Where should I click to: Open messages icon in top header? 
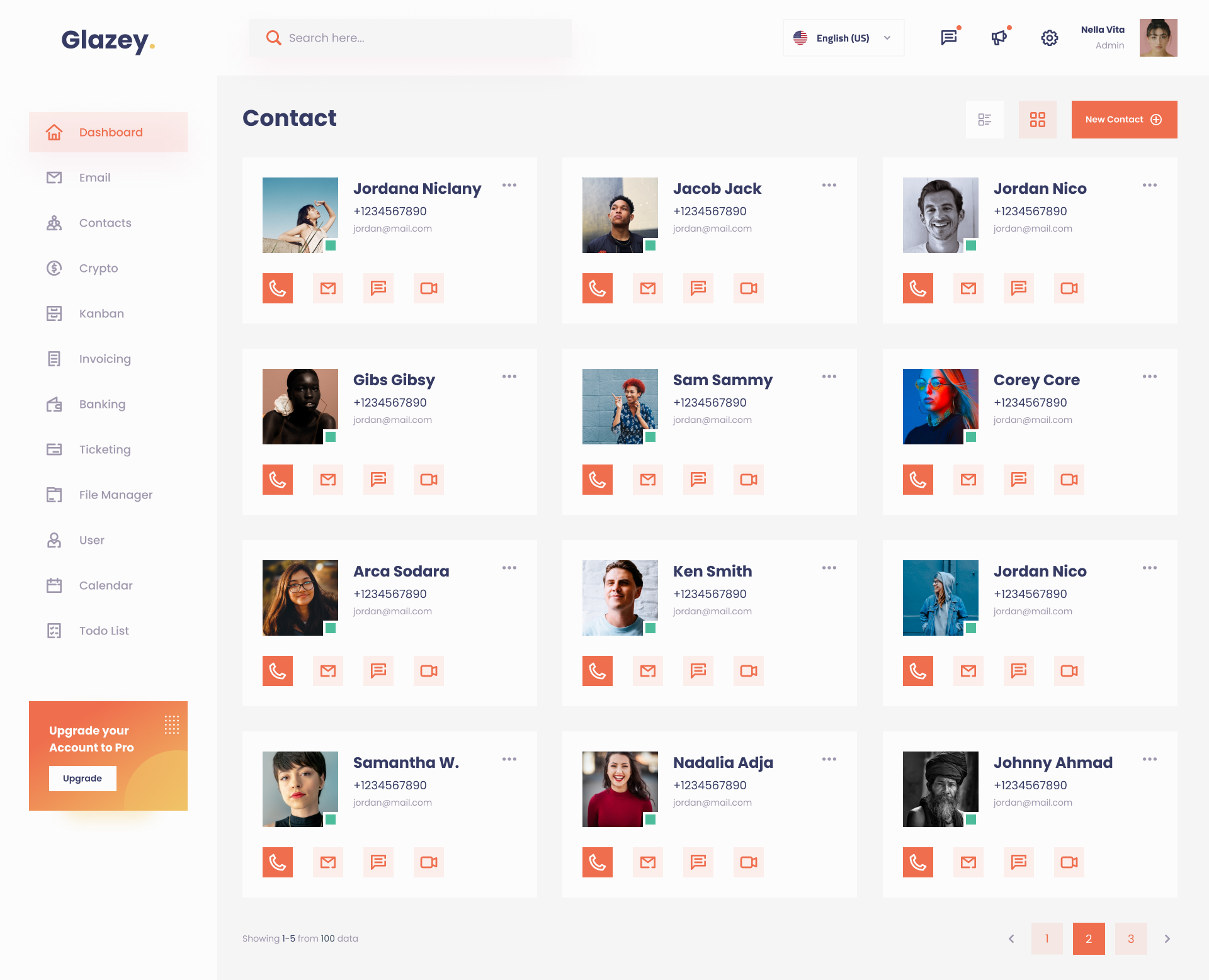(949, 38)
